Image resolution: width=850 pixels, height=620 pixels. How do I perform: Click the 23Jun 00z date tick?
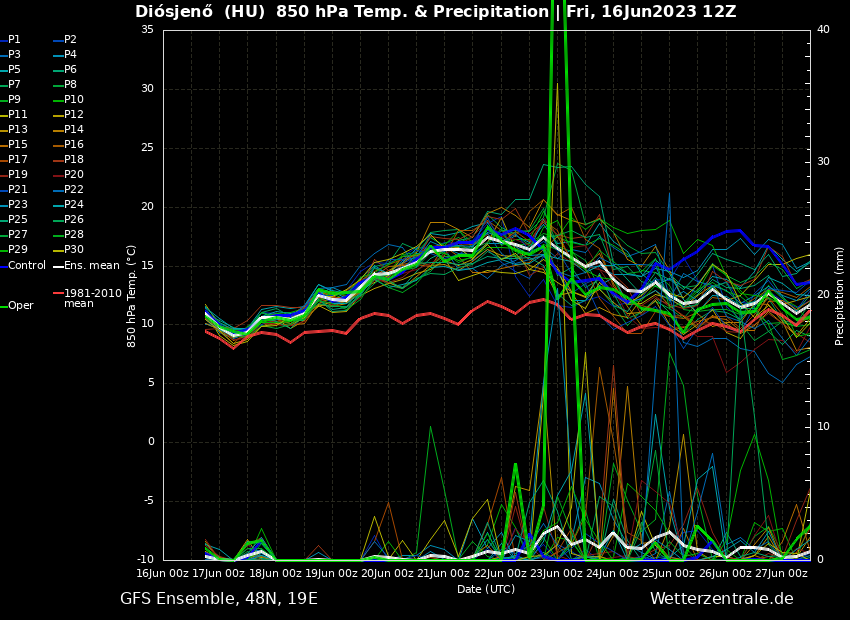(x=556, y=573)
